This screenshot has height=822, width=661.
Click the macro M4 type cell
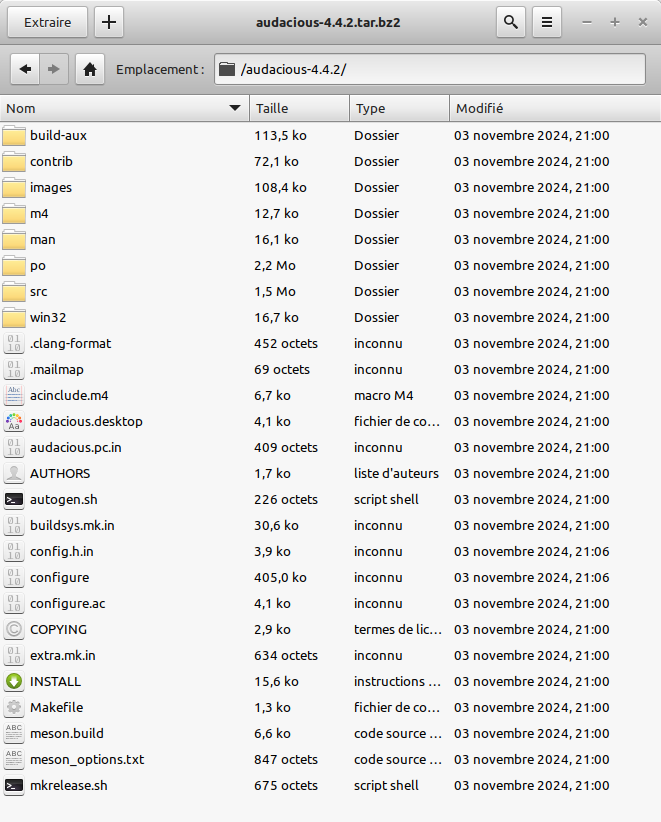point(383,395)
